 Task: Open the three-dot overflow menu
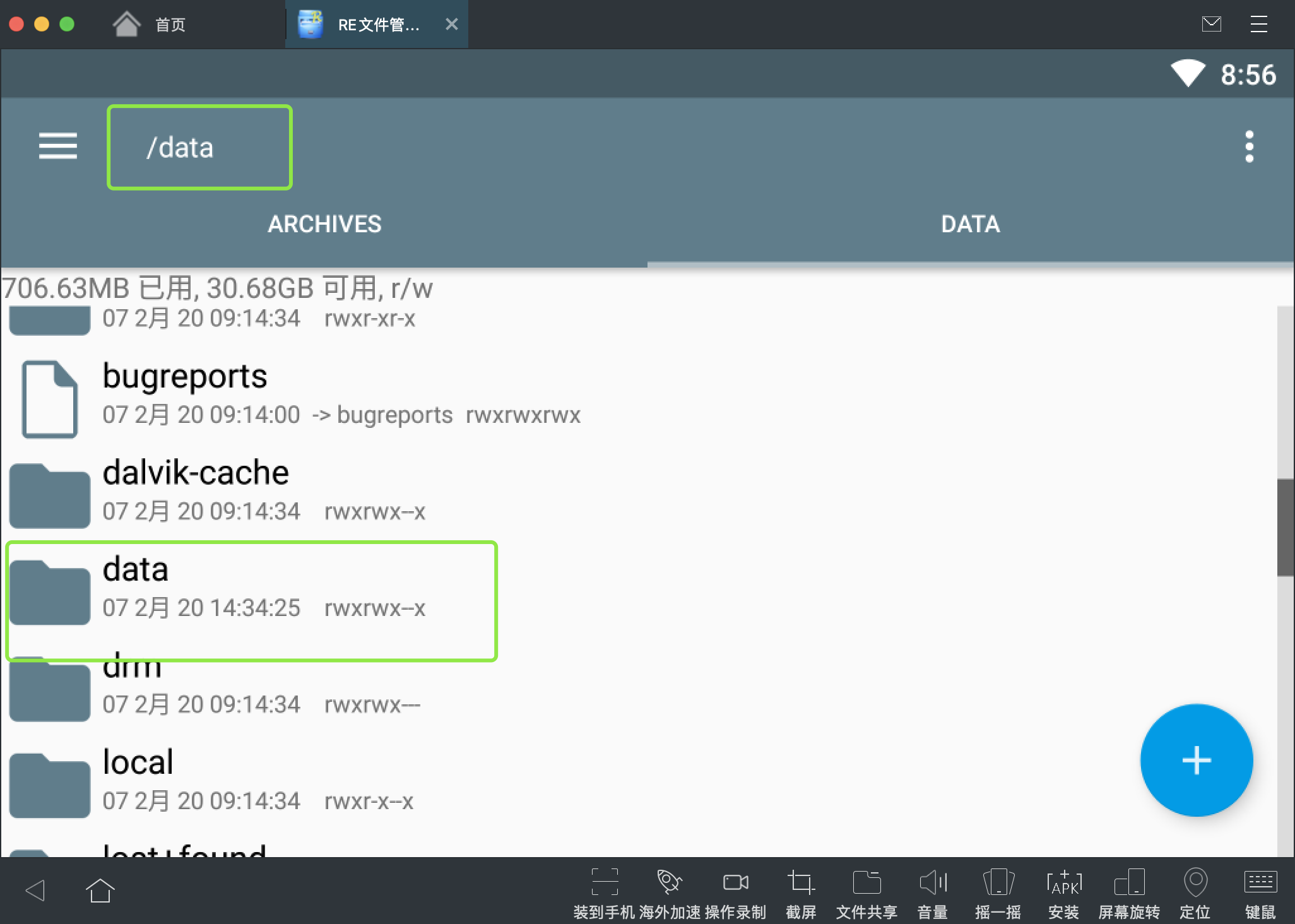click(x=1249, y=146)
